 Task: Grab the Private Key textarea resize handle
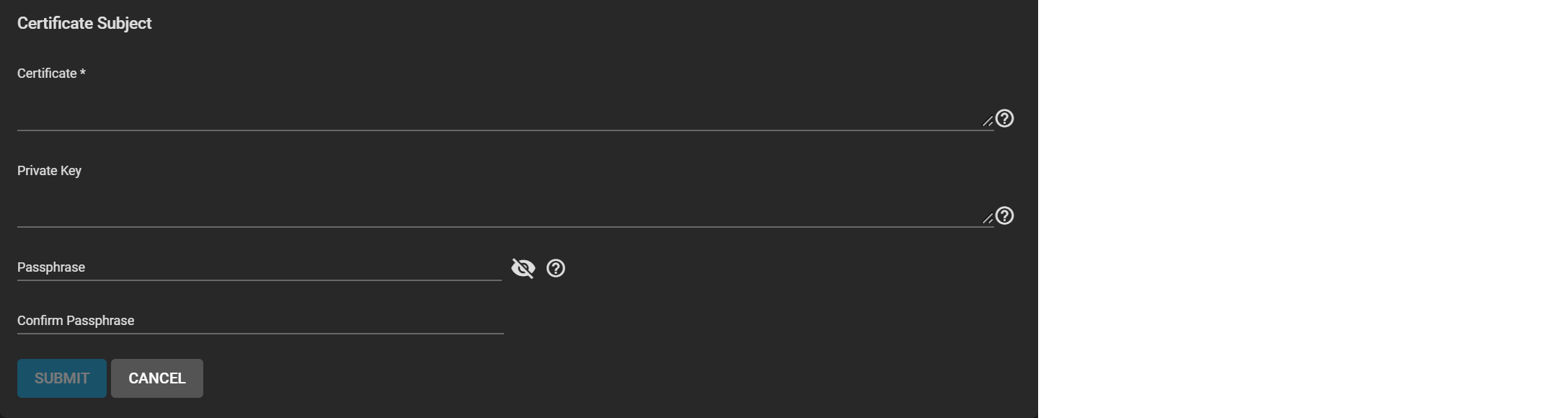tap(988, 218)
